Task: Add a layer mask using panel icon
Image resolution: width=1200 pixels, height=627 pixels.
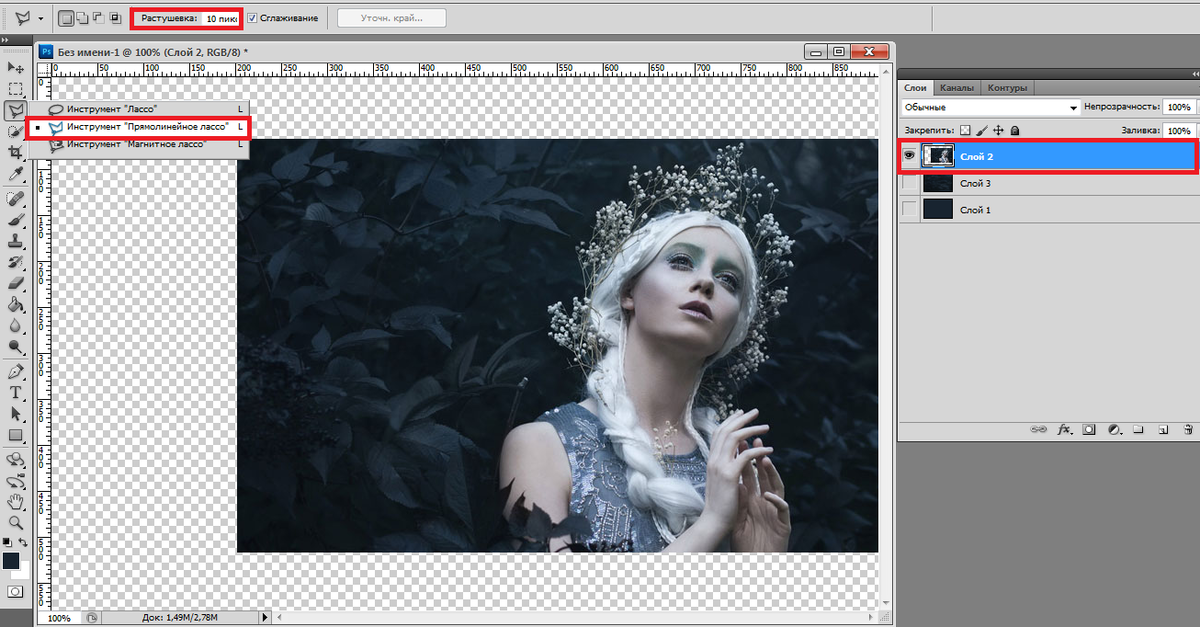Action: click(1089, 429)
